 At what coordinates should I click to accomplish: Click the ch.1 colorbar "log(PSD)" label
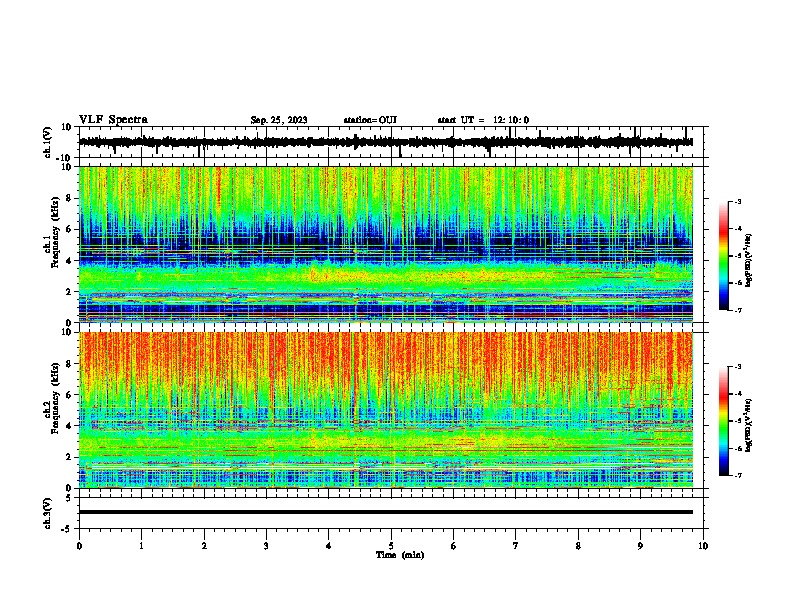(748, 260)
